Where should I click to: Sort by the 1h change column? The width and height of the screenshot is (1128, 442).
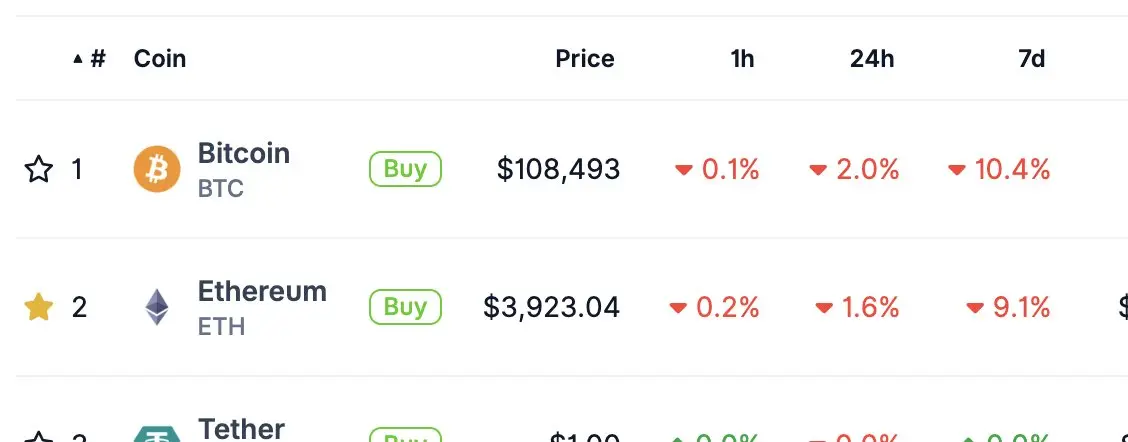pyautogui.click(x=742, y=59)
